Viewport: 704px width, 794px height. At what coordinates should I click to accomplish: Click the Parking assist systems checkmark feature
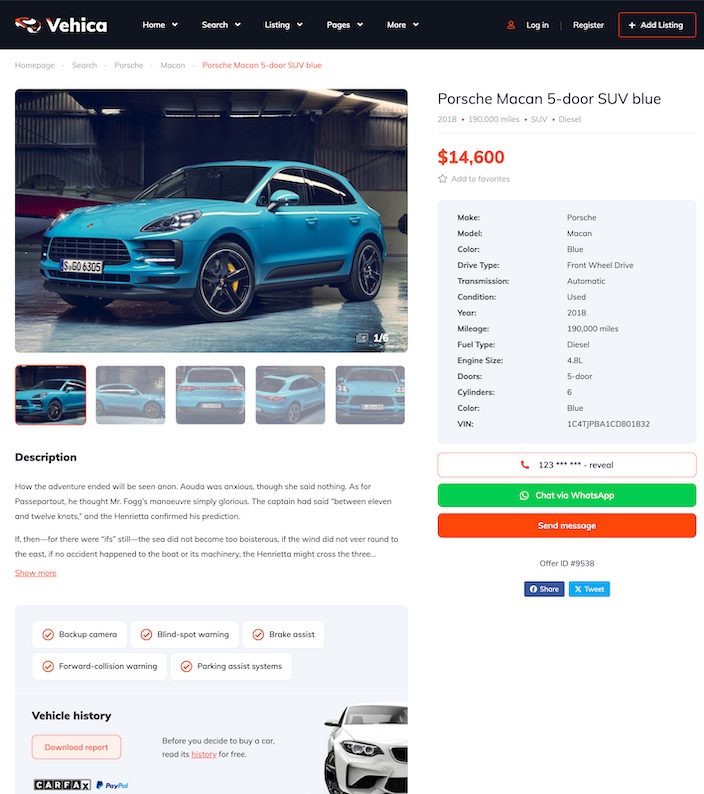(x=231, y=666)
